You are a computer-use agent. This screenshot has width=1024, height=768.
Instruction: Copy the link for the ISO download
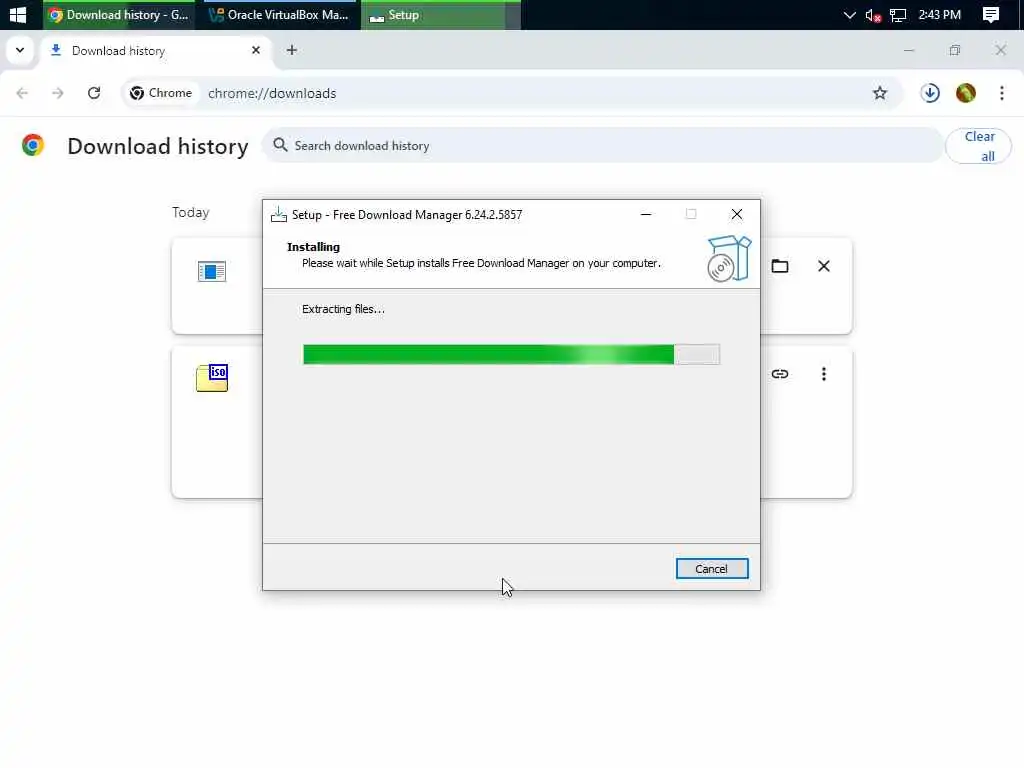pos(780,374)
